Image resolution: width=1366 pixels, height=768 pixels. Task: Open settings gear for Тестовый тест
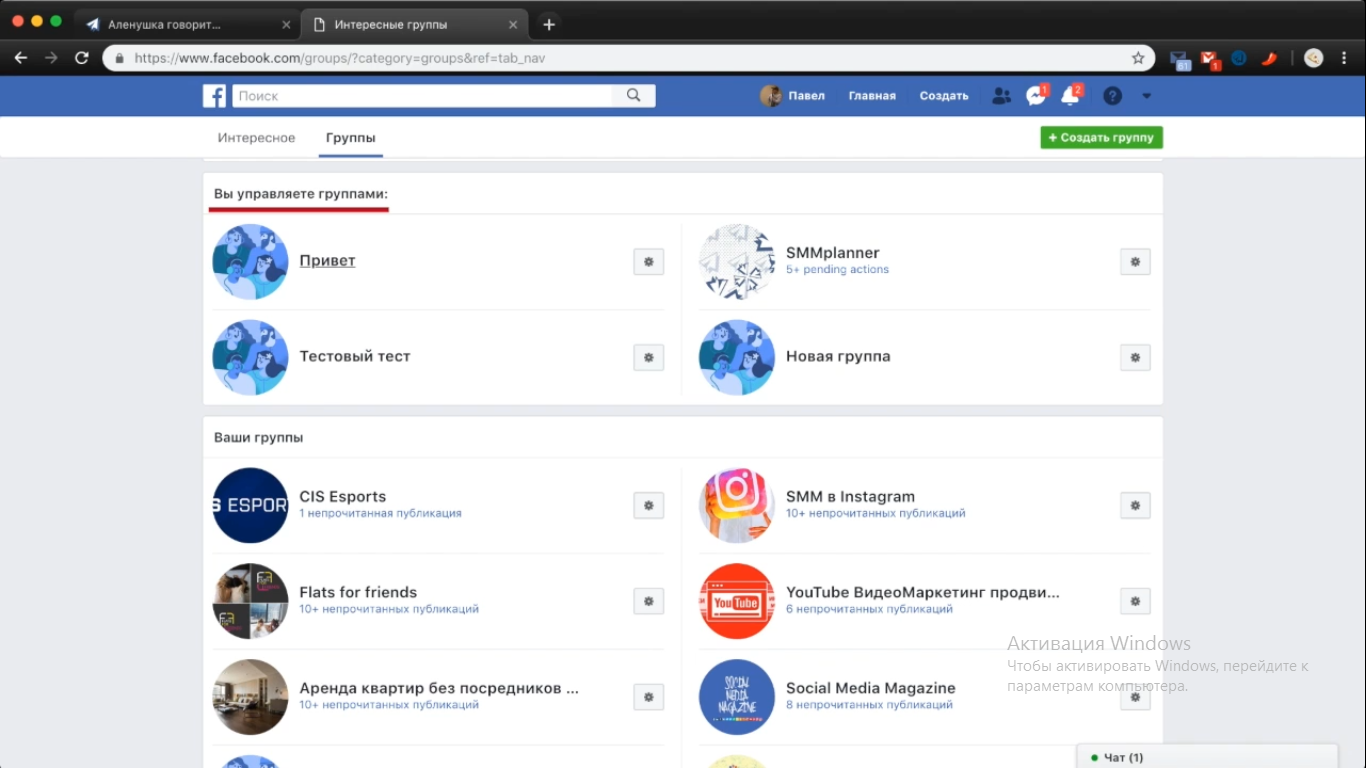[x=649, y=357]
